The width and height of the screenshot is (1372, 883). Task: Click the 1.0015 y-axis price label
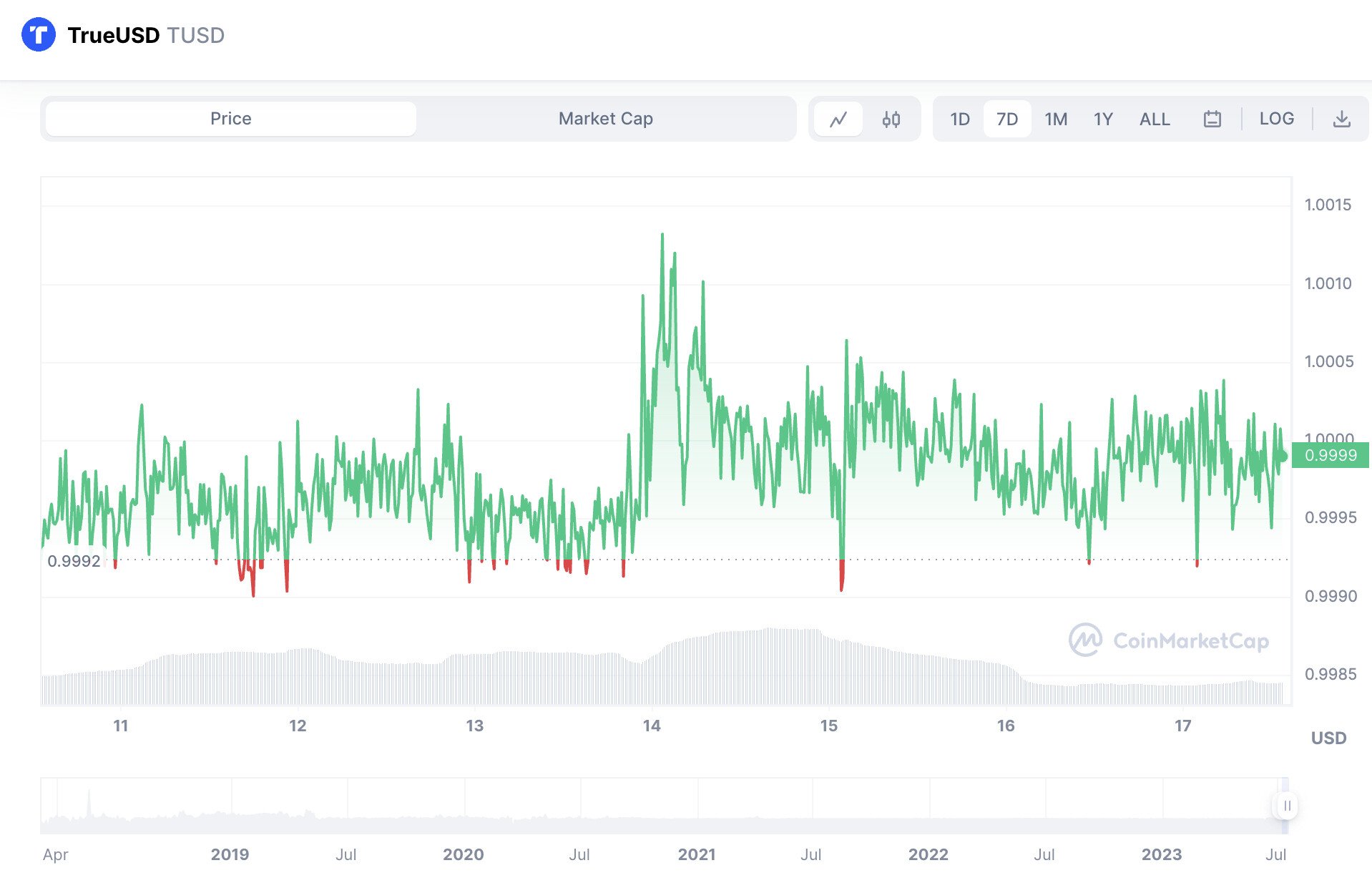1328,205
